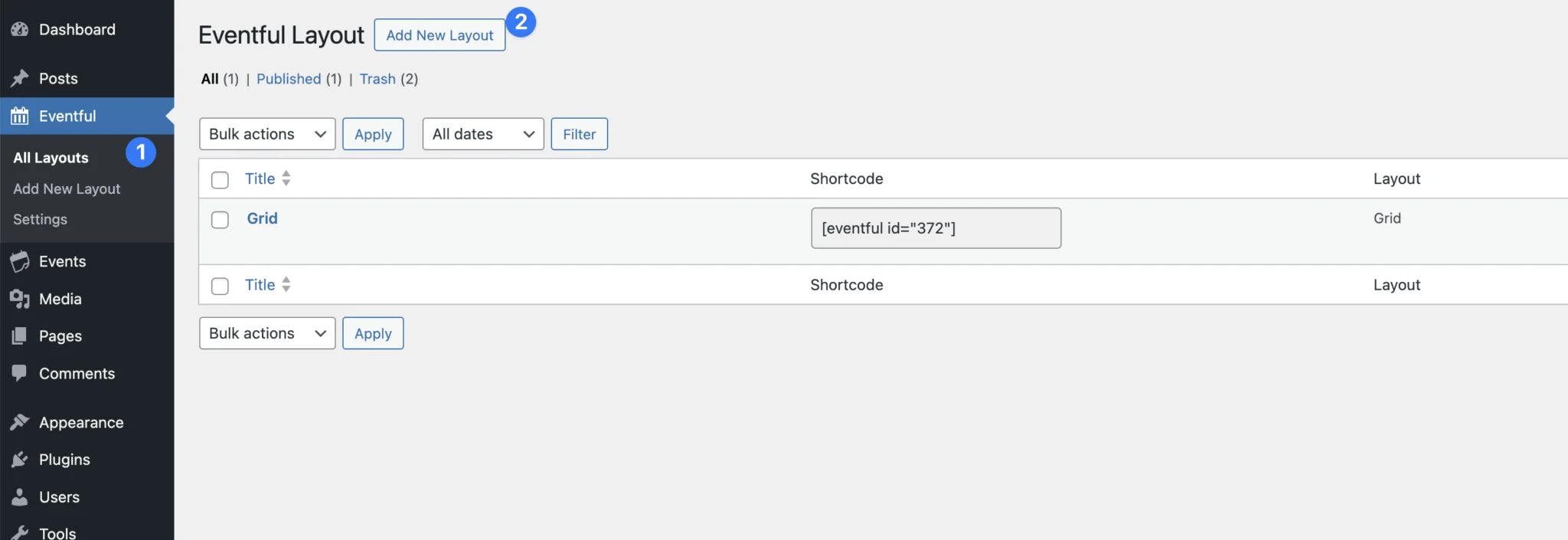Open the Events ticket icon
1568x540 pixels.
click(x=19, y=261)
